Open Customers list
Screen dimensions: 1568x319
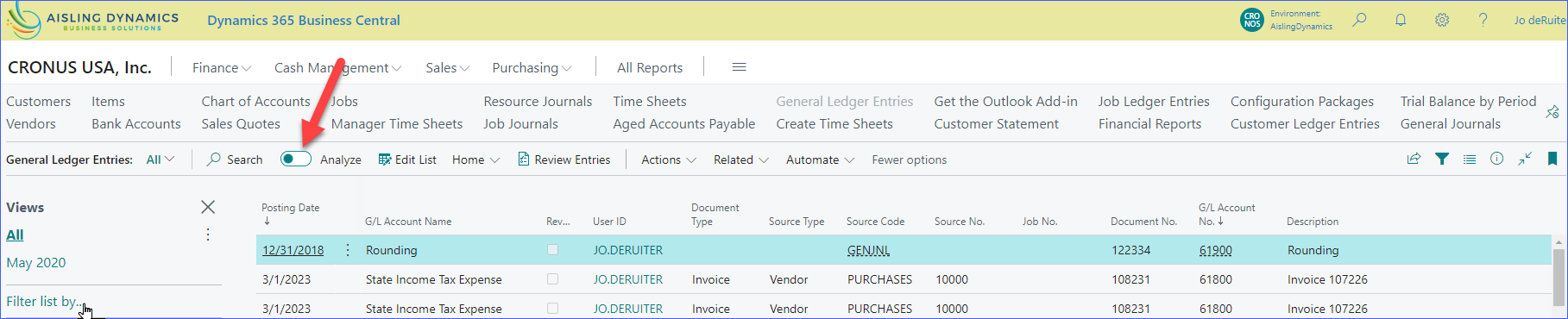pos(39,102)
